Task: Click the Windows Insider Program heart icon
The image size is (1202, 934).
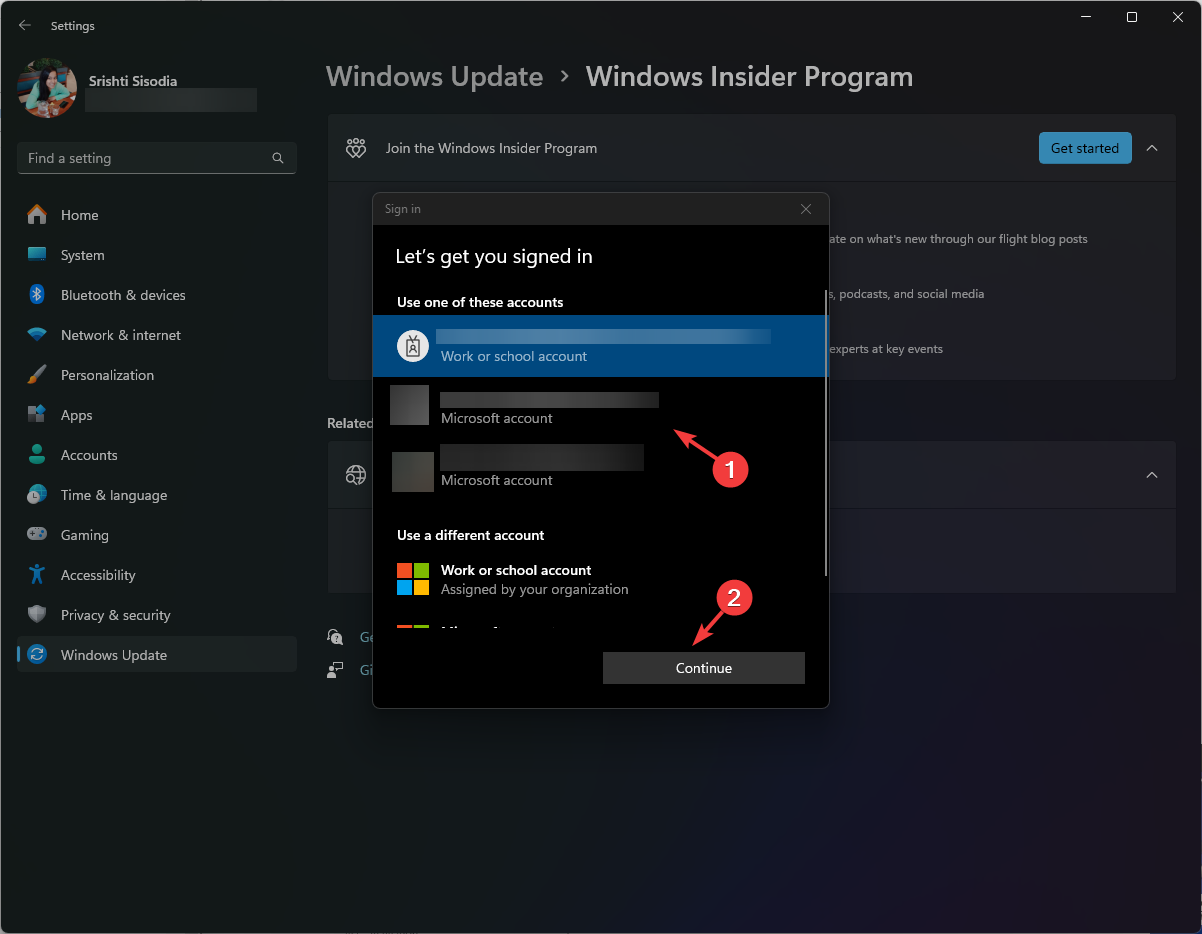Action: [x=355, y=147]
